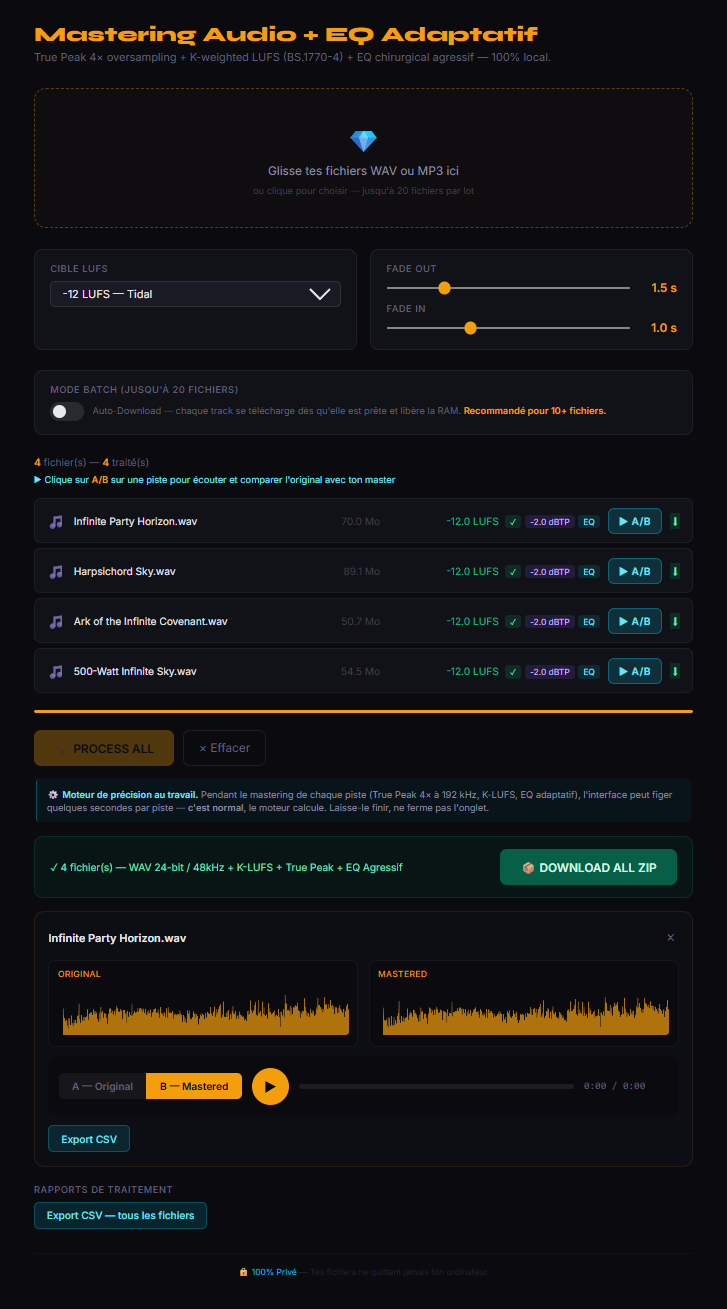
Task: Click file name Infinite Party Horizon.wav in list
Action: (x=135, y=521)
